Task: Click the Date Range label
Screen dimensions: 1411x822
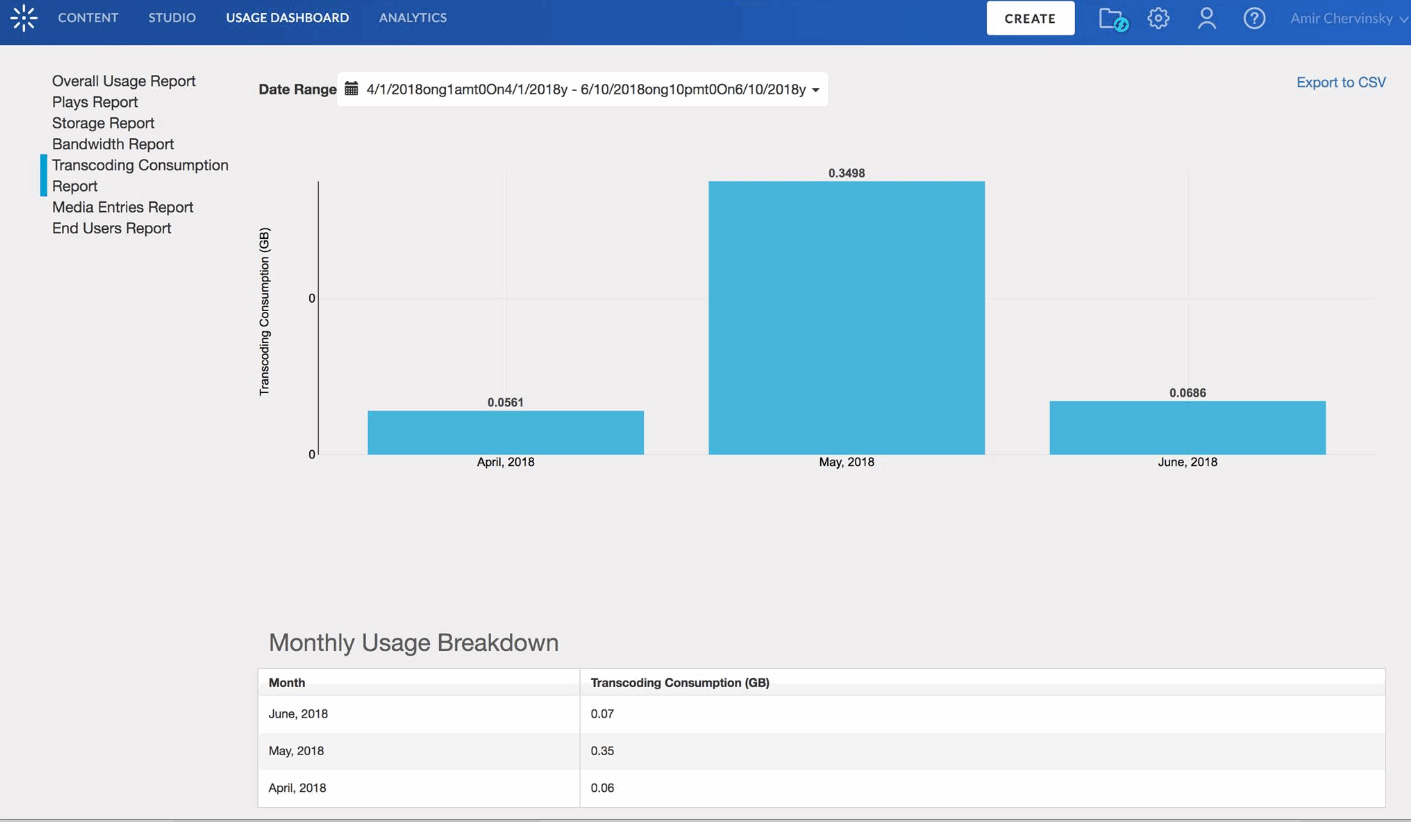Action: click(298, 89)
